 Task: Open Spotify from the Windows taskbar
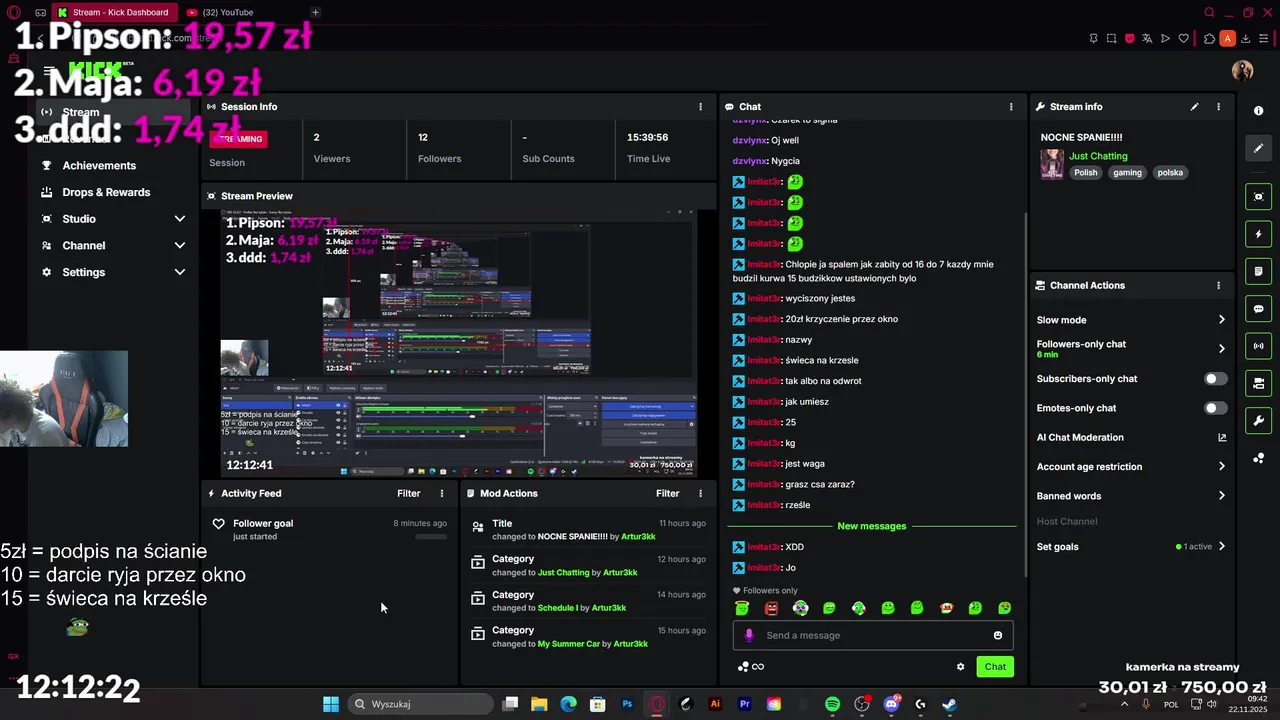tap(833, 704)
